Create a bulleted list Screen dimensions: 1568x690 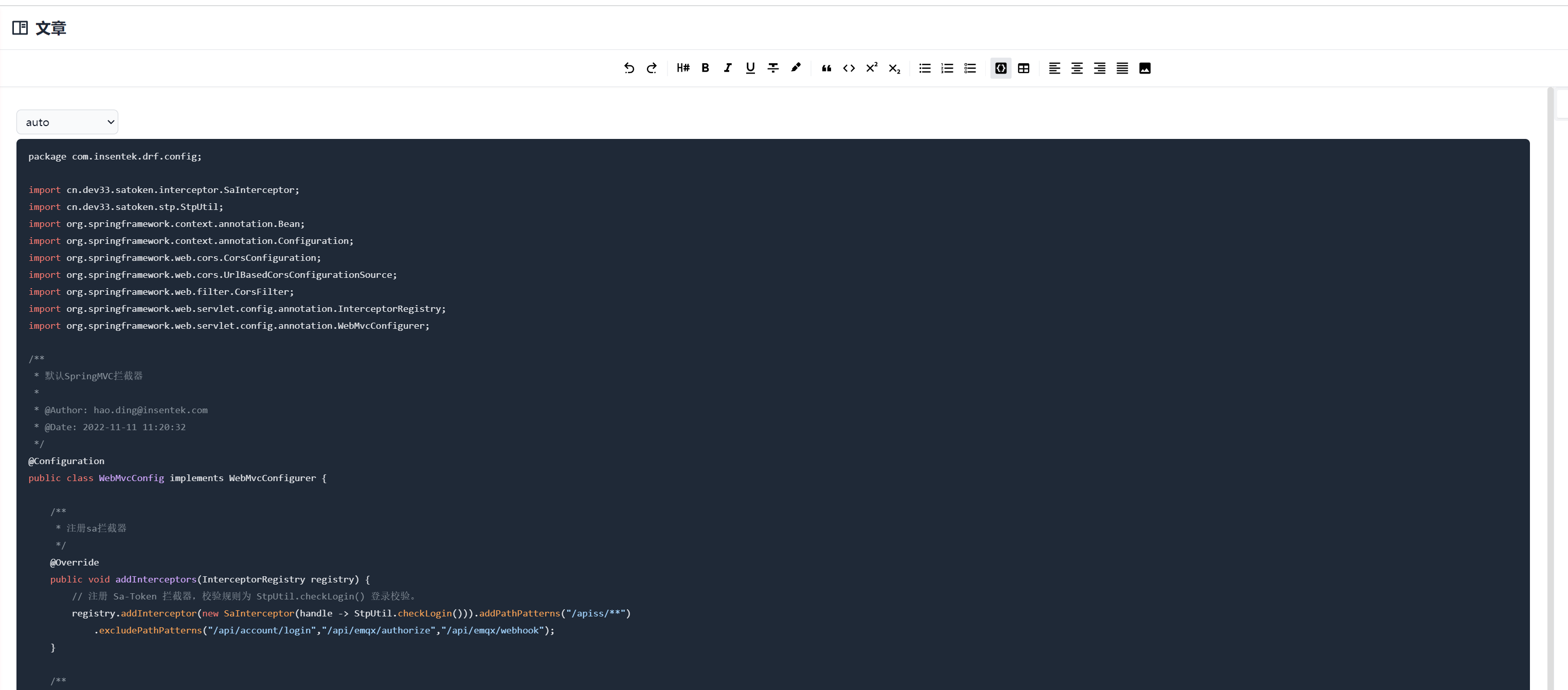pyautogui.click(x=925, y=68)
